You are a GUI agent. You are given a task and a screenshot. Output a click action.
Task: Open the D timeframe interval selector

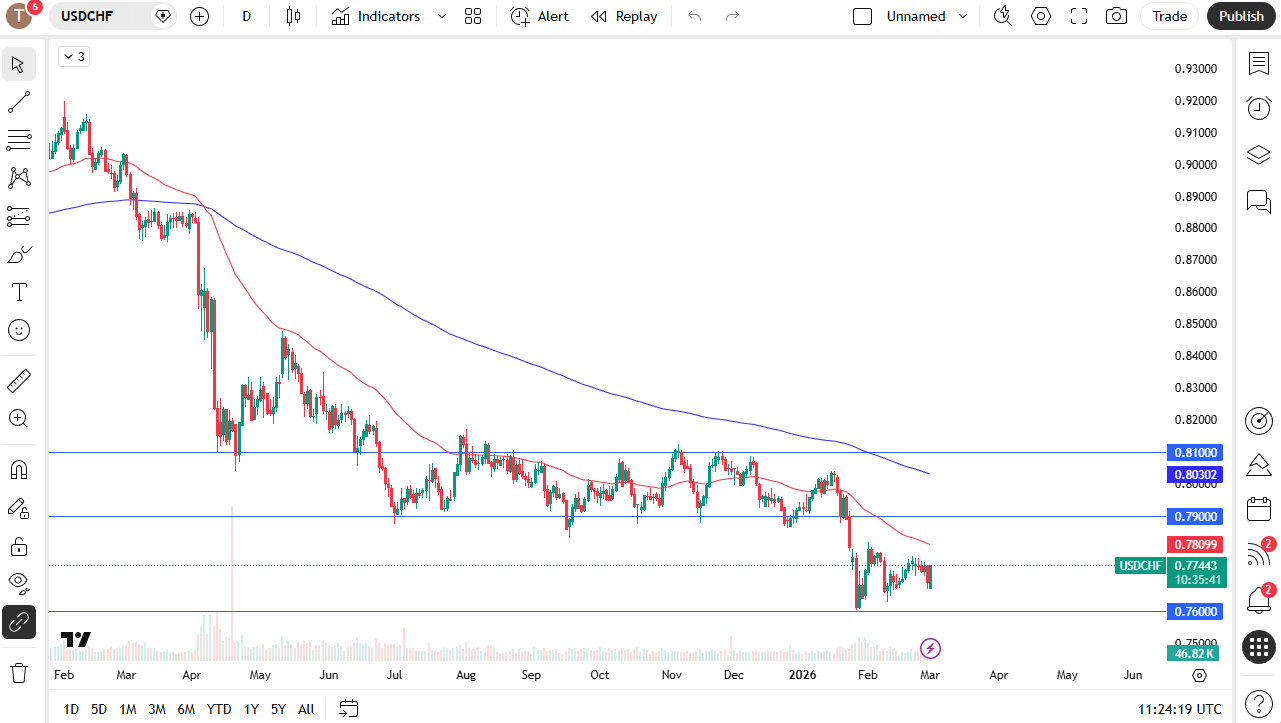(247, 16)
